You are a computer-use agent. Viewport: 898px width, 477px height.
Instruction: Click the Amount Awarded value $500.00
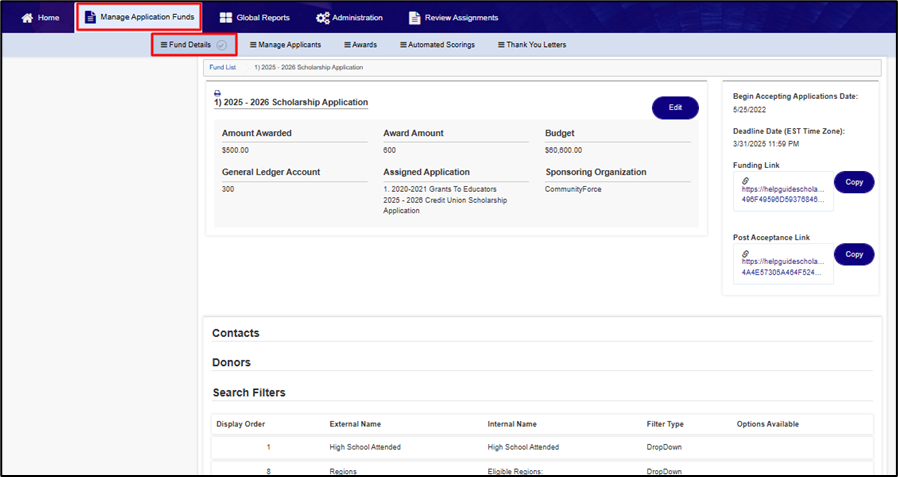pyautogui.click(x=235, y=151)
